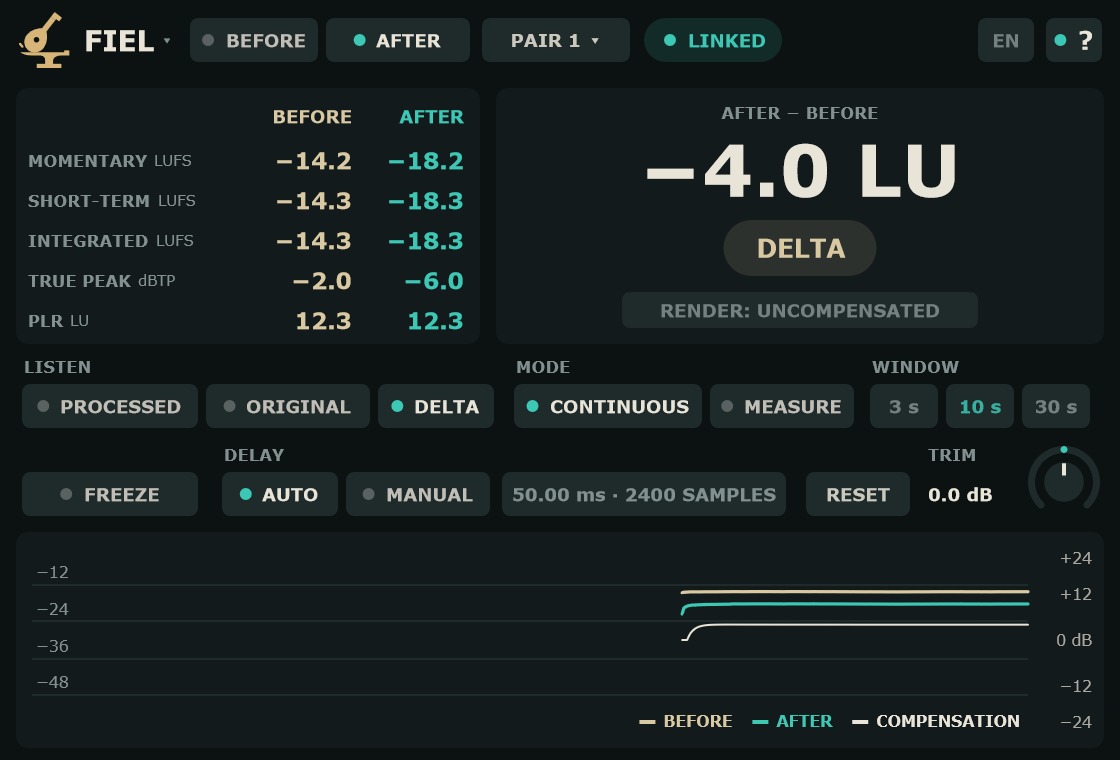Click the COMPENSATION legend entry

point(936,721)
